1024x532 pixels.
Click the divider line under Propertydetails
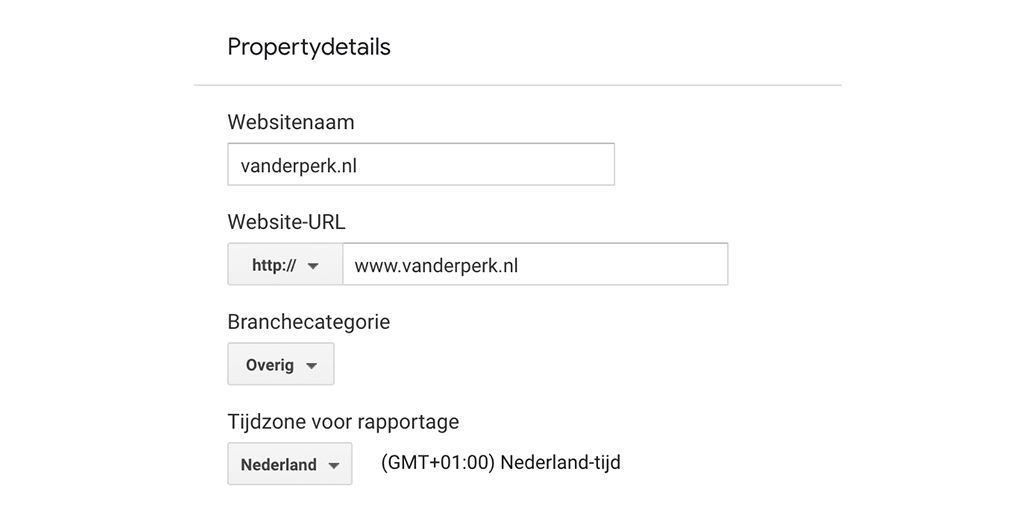(x=517, y=85)
